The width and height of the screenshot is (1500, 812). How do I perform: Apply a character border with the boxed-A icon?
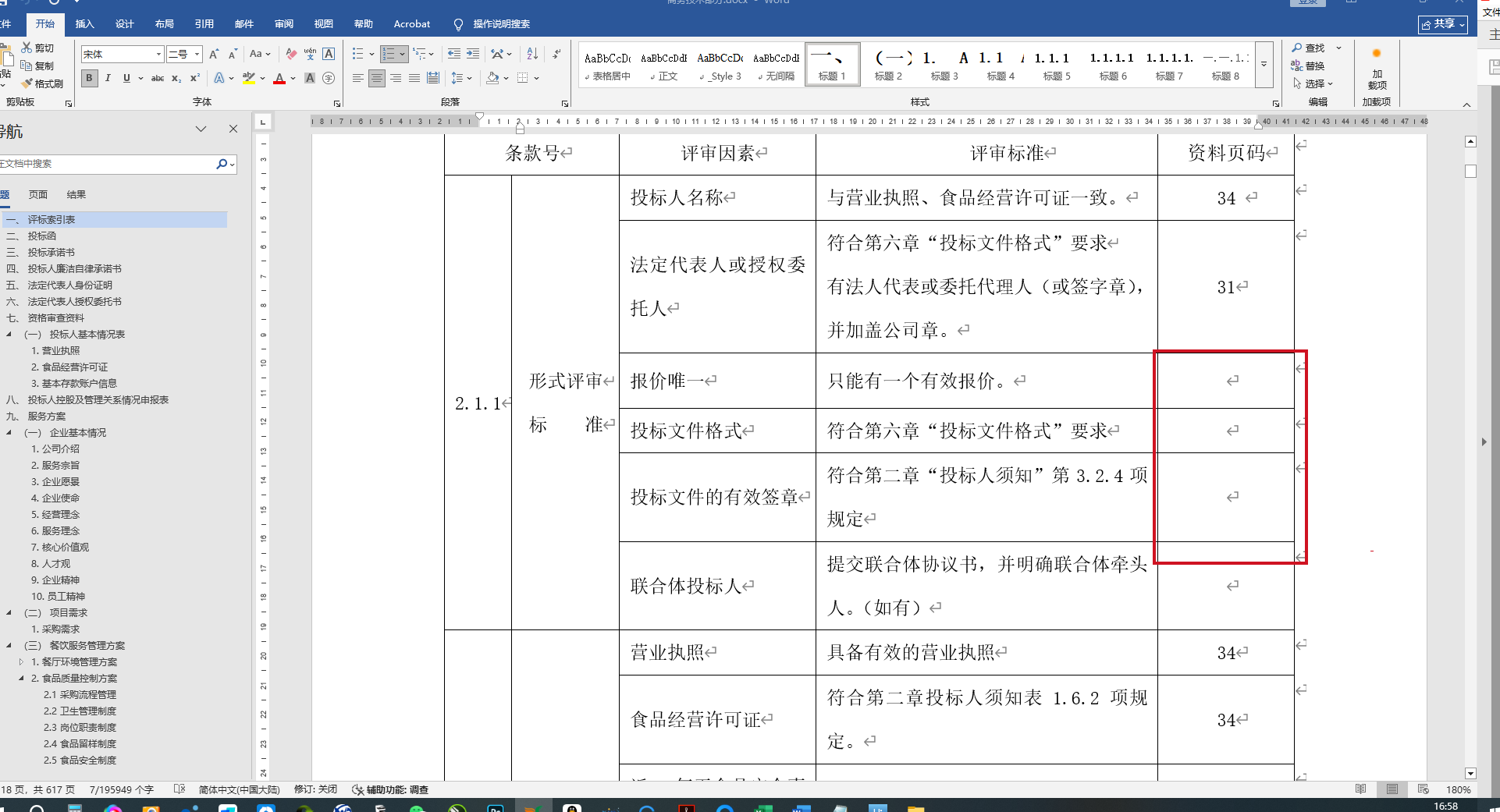tap(329, 54)
